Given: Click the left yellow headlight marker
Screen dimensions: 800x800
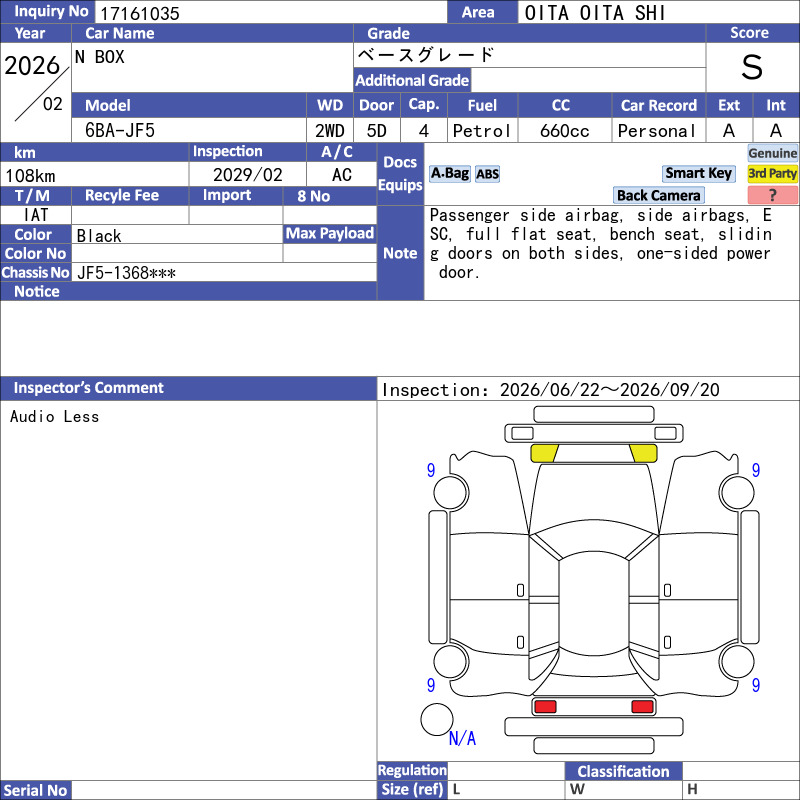Looking at the screenshot, I should [x=544, y=453].
